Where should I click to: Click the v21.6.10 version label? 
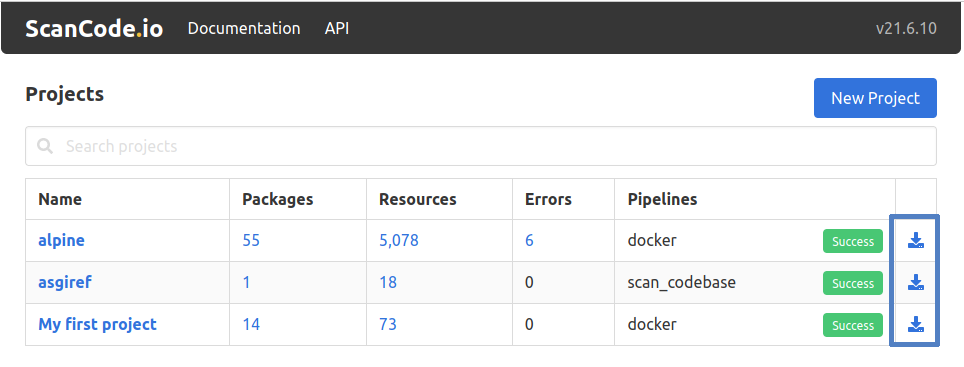[906, 29]
